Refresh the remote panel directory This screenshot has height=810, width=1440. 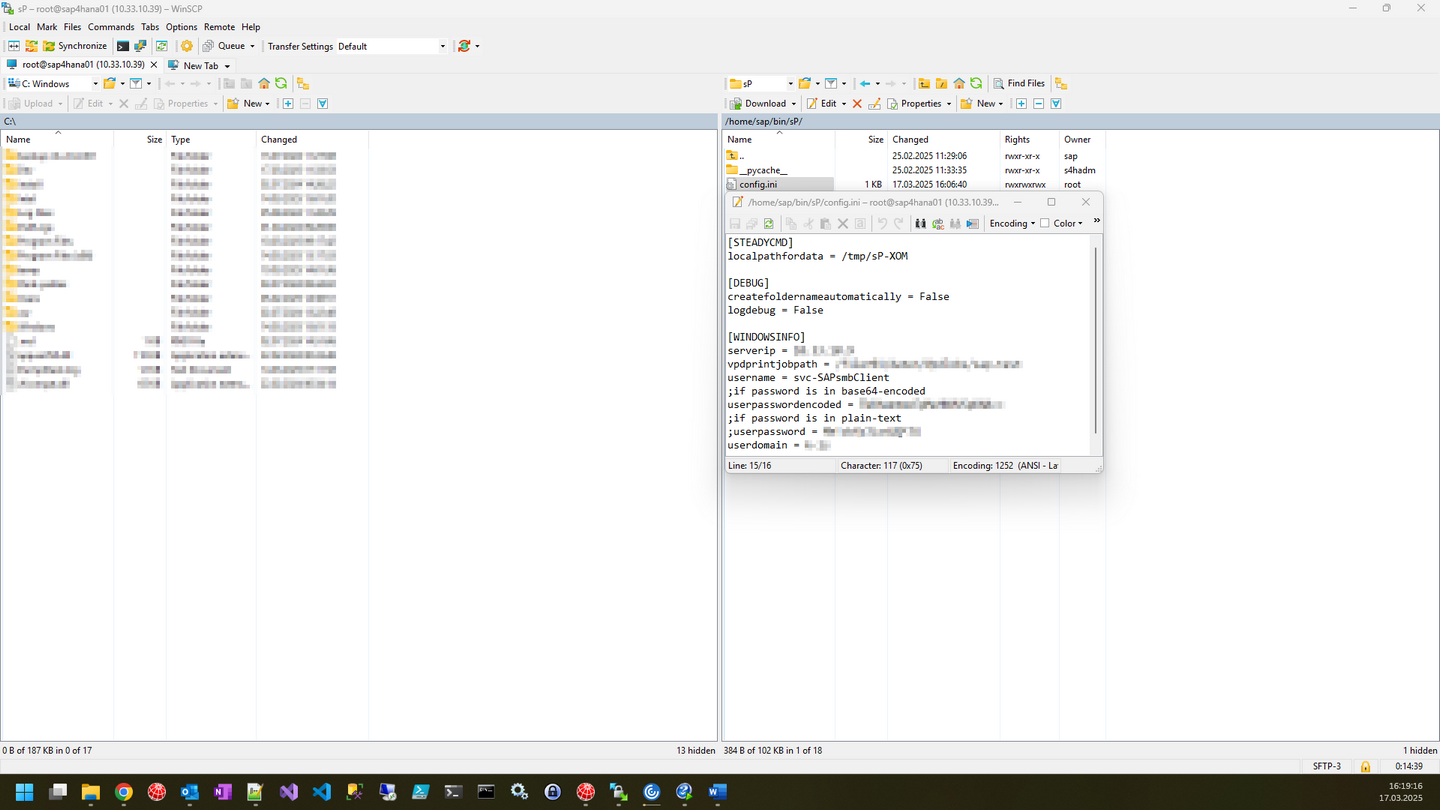tap(976, 84)
